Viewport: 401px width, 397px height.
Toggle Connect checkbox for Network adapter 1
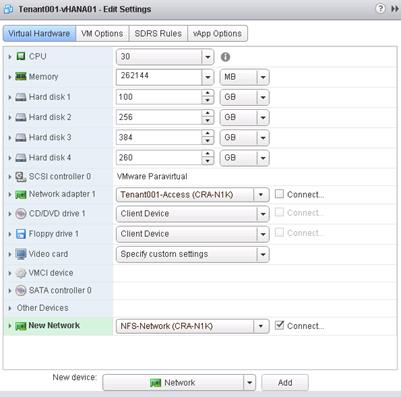pos(279,194)
